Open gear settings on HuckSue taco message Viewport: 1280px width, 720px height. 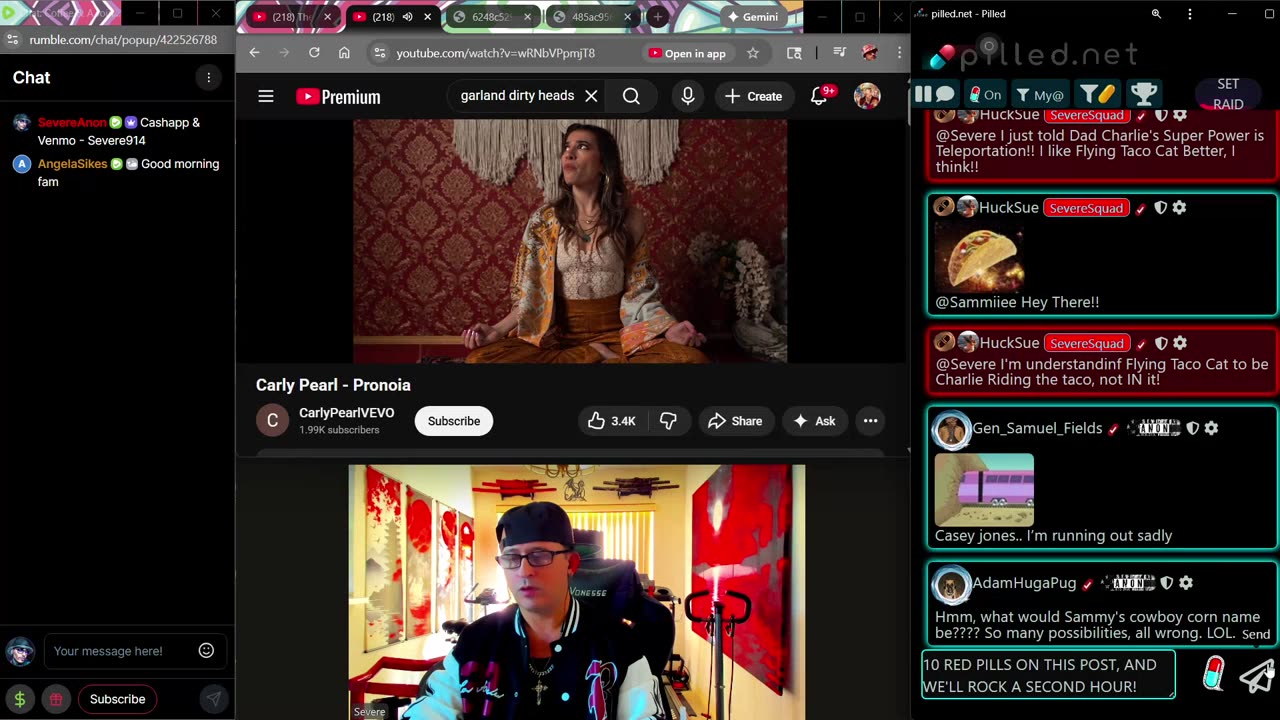point(1180,208)
